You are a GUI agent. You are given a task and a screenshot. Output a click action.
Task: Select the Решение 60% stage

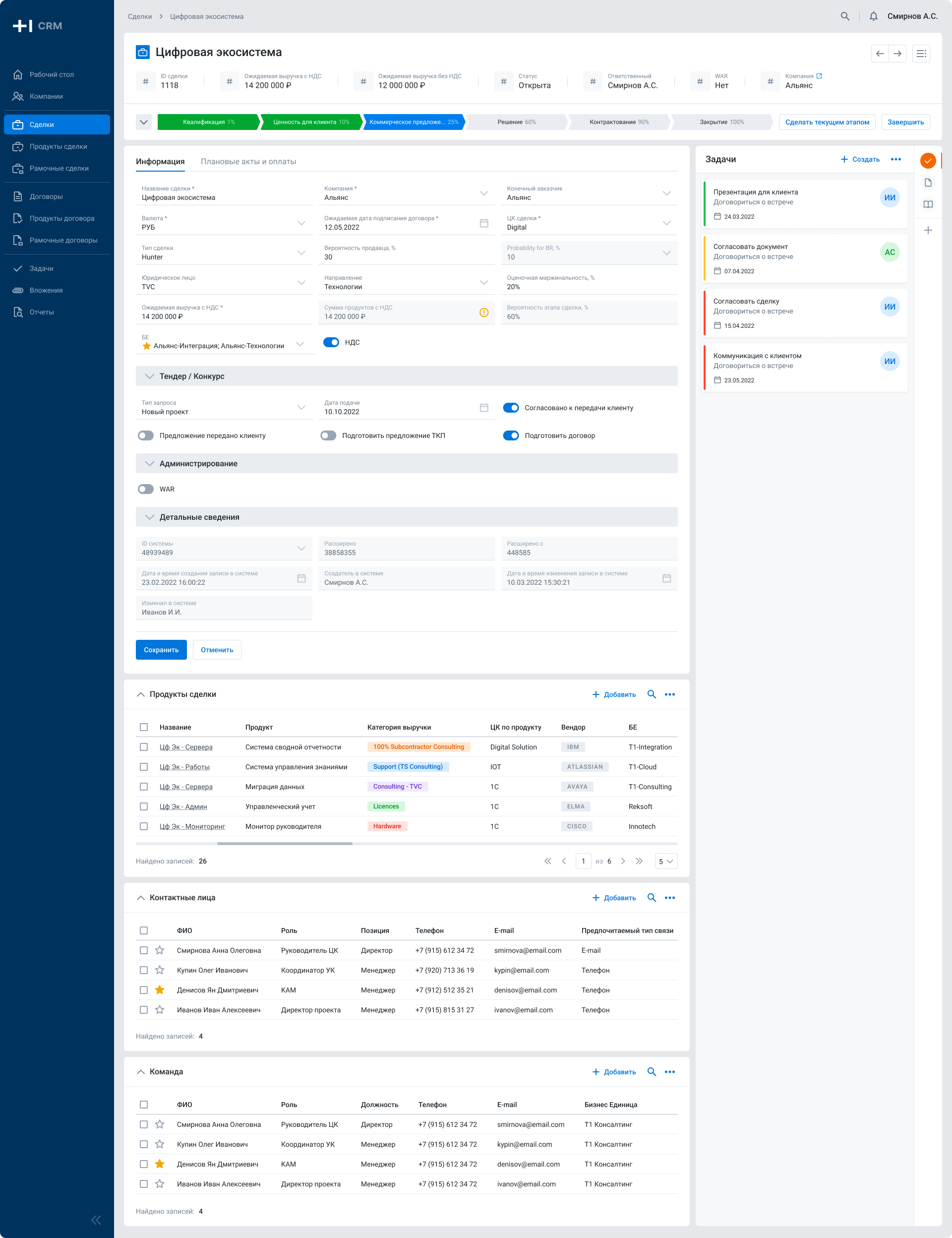click(x=516, y=122)
